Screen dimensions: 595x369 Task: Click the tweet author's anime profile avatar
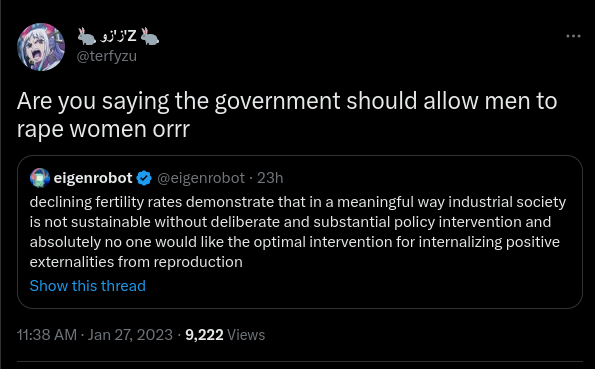[41, 47]
